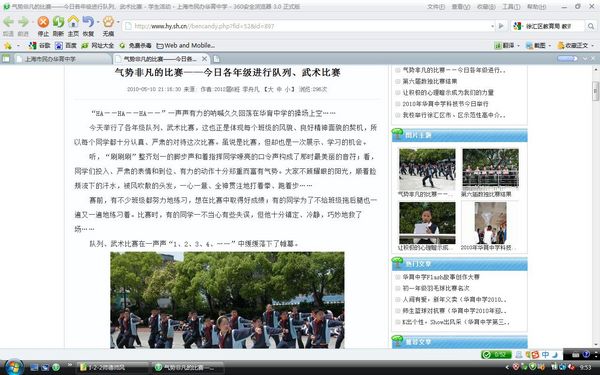
Task: Close the active 气势非凡的比赛 tab
Action: tap(204, 59)
